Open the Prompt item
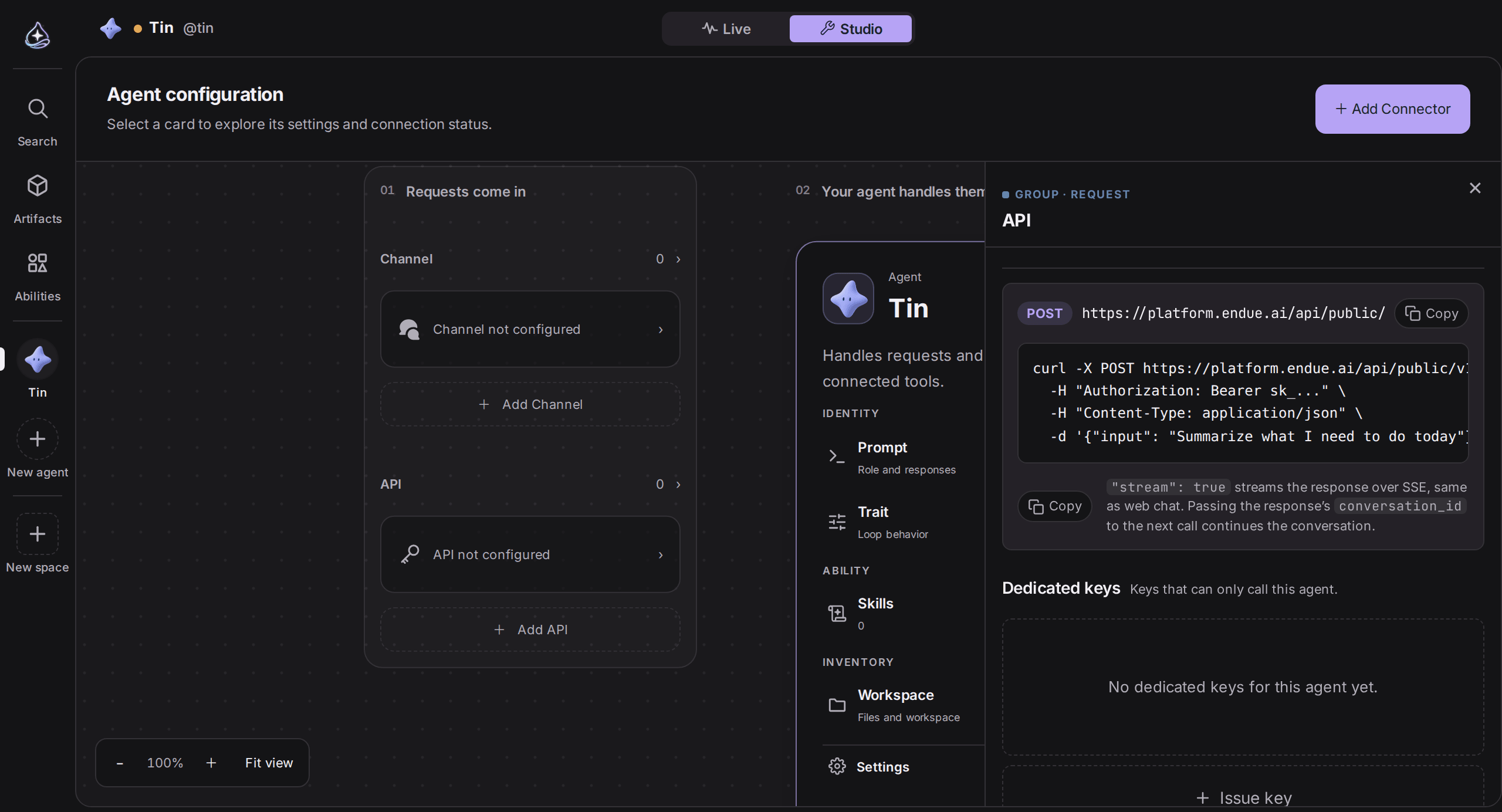This screenshot has height=812, width=1502. point(904,457)
